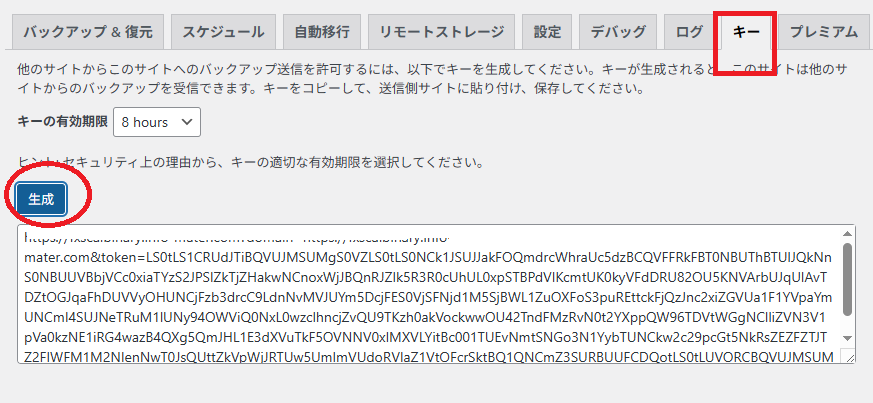Viewport: 873px width, 403px height.
Task: Go to the リモートストレージ tab
Action: pyautogui.click(x=441, y=32)
